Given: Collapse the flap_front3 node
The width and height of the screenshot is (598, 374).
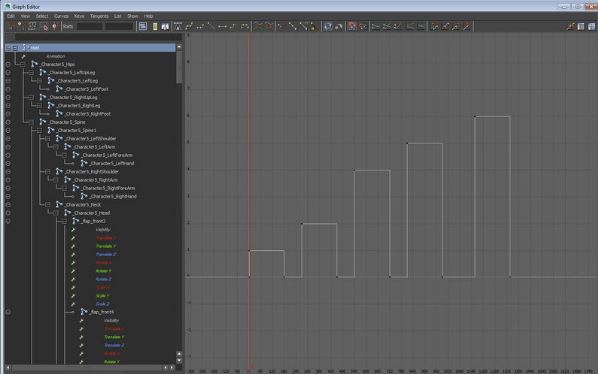Looking at the screenshot, I should tap(64, 221).
